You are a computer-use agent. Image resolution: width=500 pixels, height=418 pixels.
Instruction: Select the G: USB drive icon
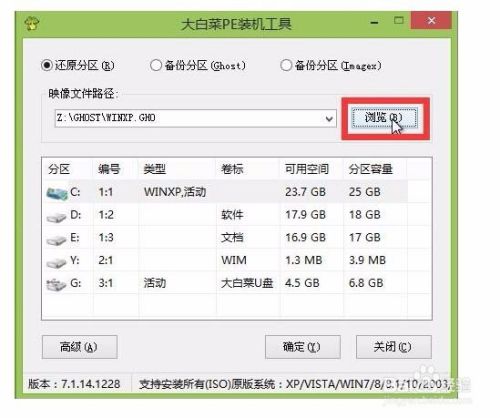click(x=56, y=285)
